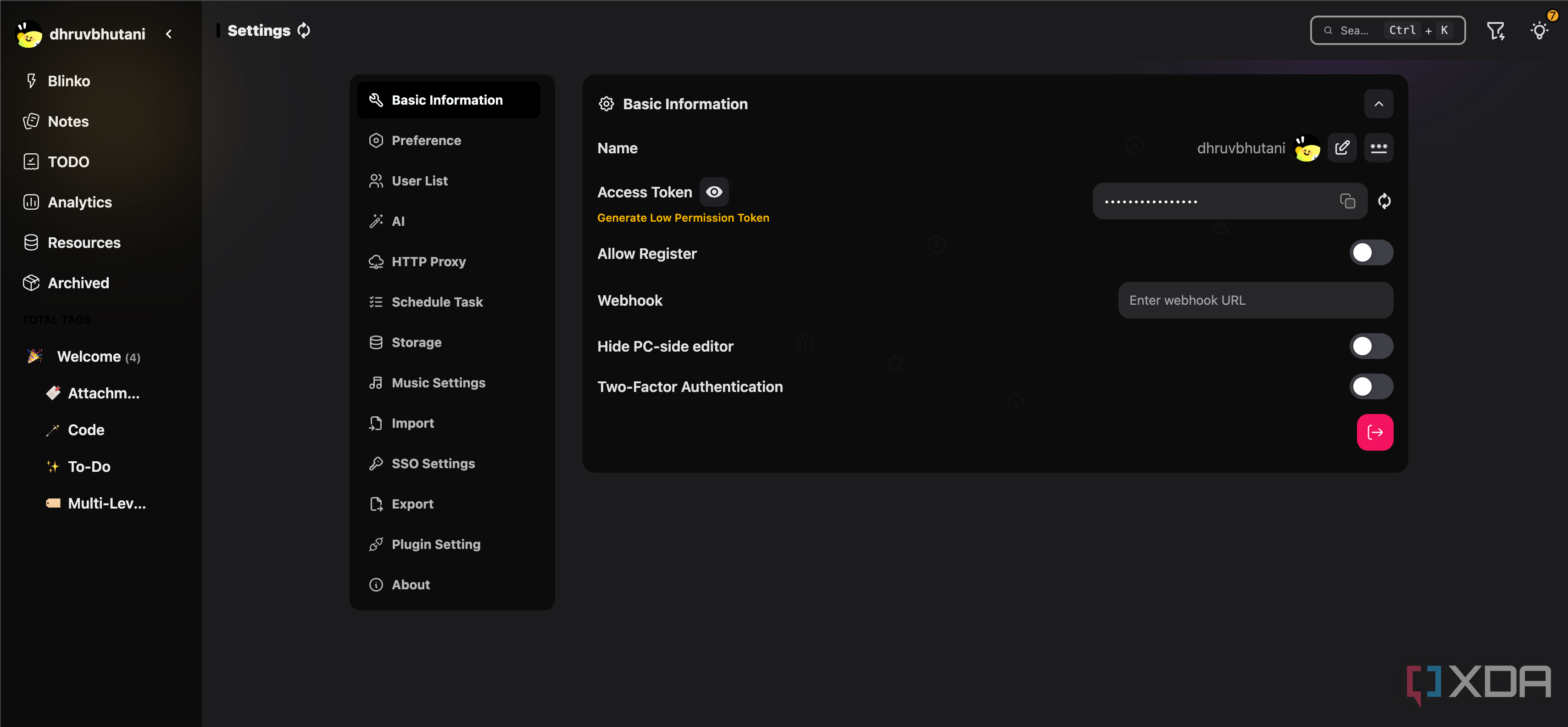This screenshot has height=727, width=1568.
Task: Show the hidden access token
Action: coord(714,192)
